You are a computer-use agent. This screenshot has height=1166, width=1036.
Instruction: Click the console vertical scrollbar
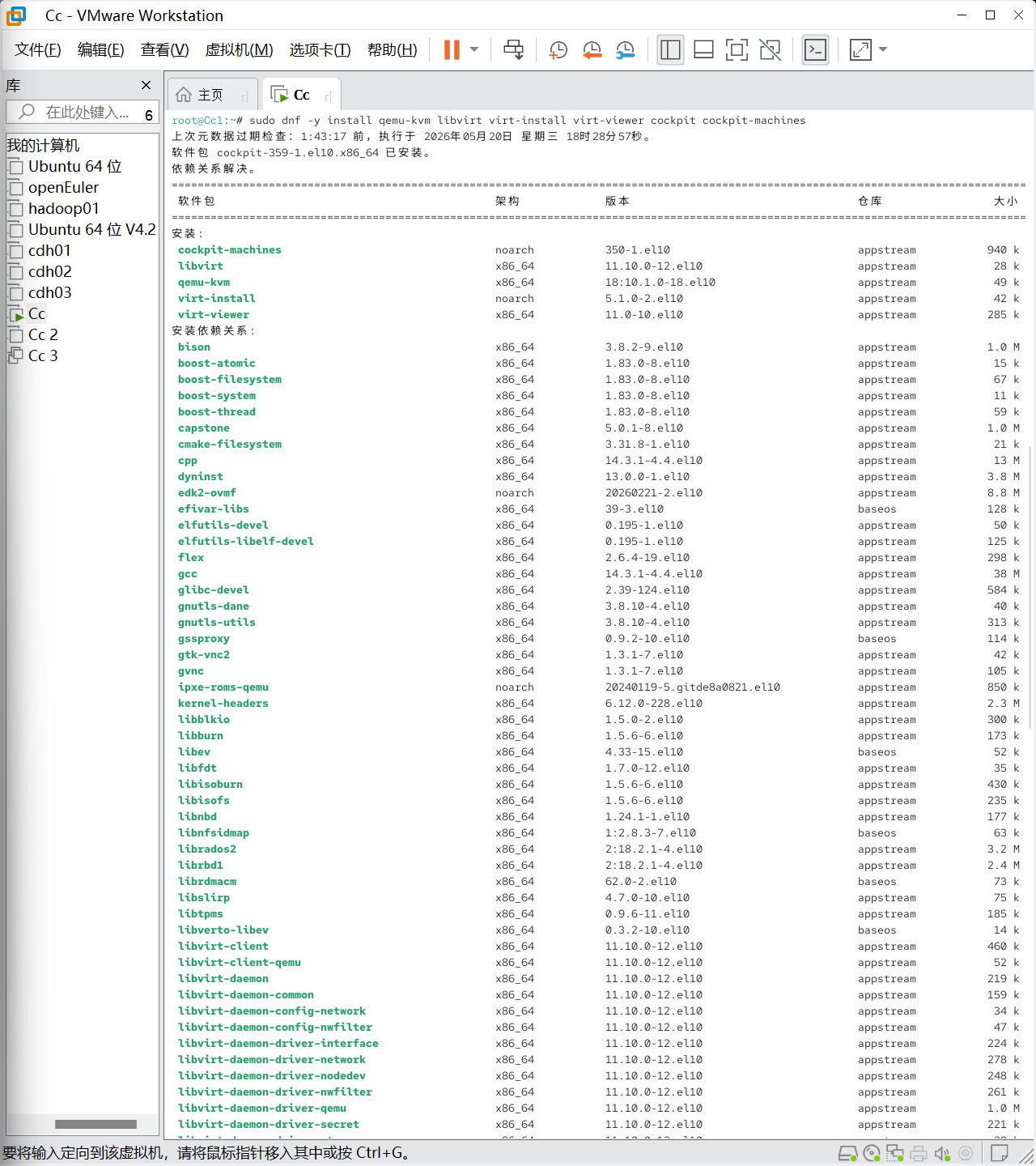click(x=1030, y=587)
